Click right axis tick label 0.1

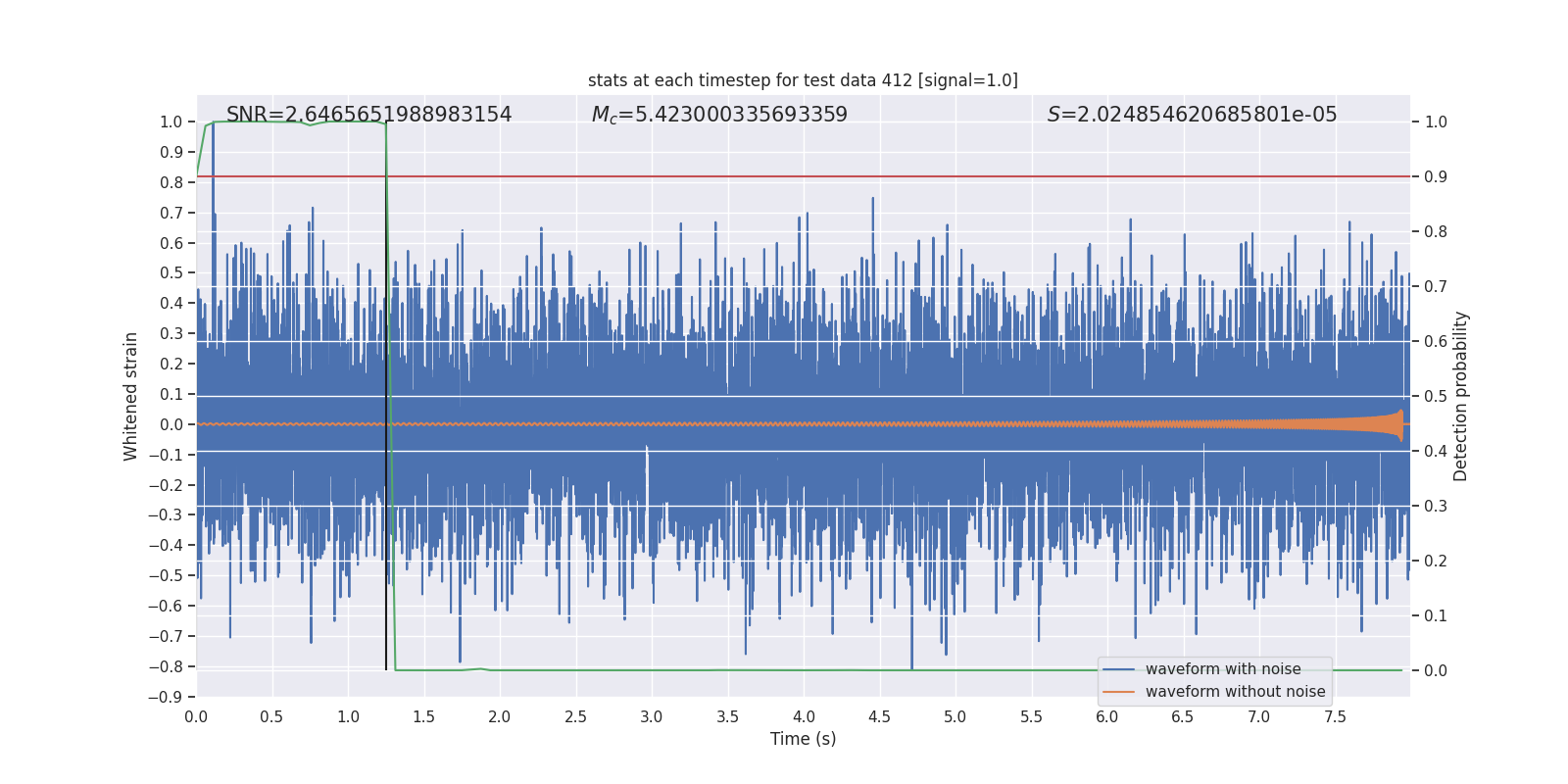(1436, 615)
